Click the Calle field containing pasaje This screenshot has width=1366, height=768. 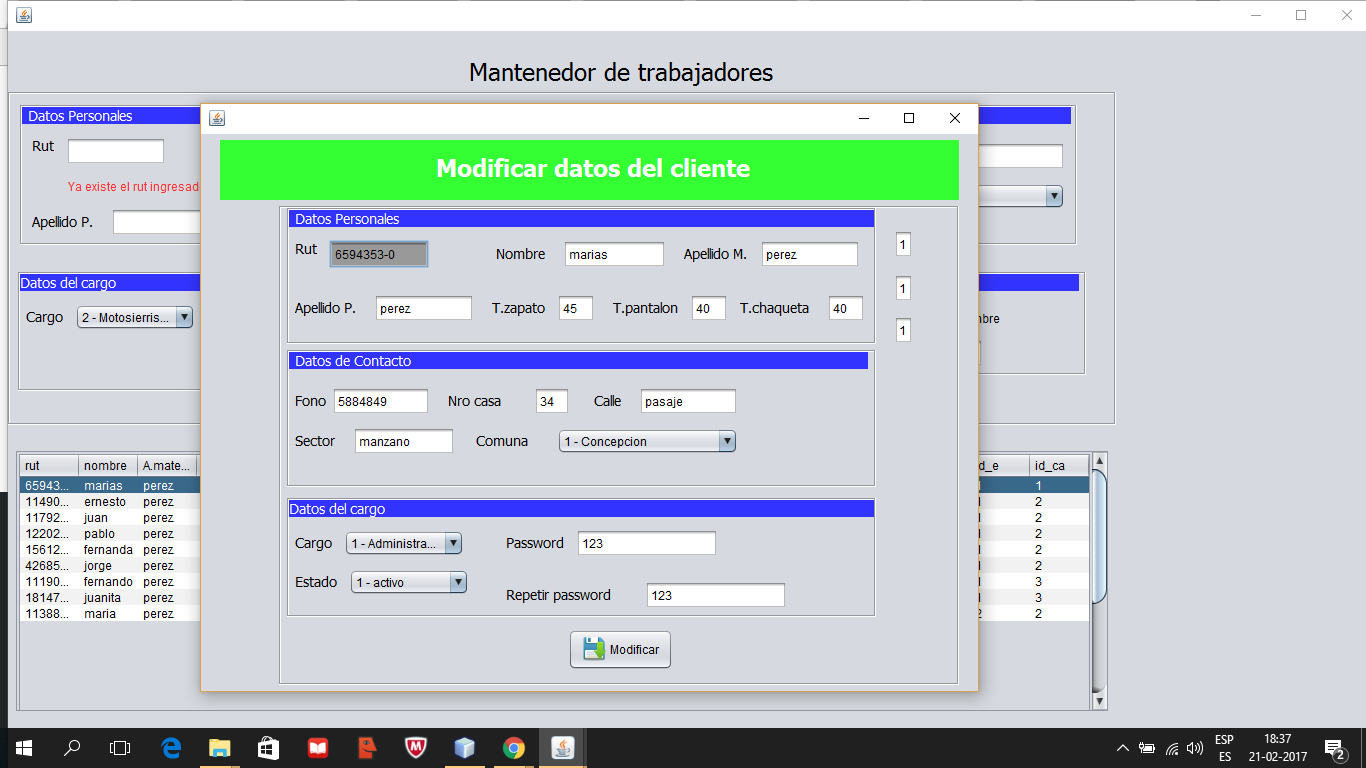688,401
